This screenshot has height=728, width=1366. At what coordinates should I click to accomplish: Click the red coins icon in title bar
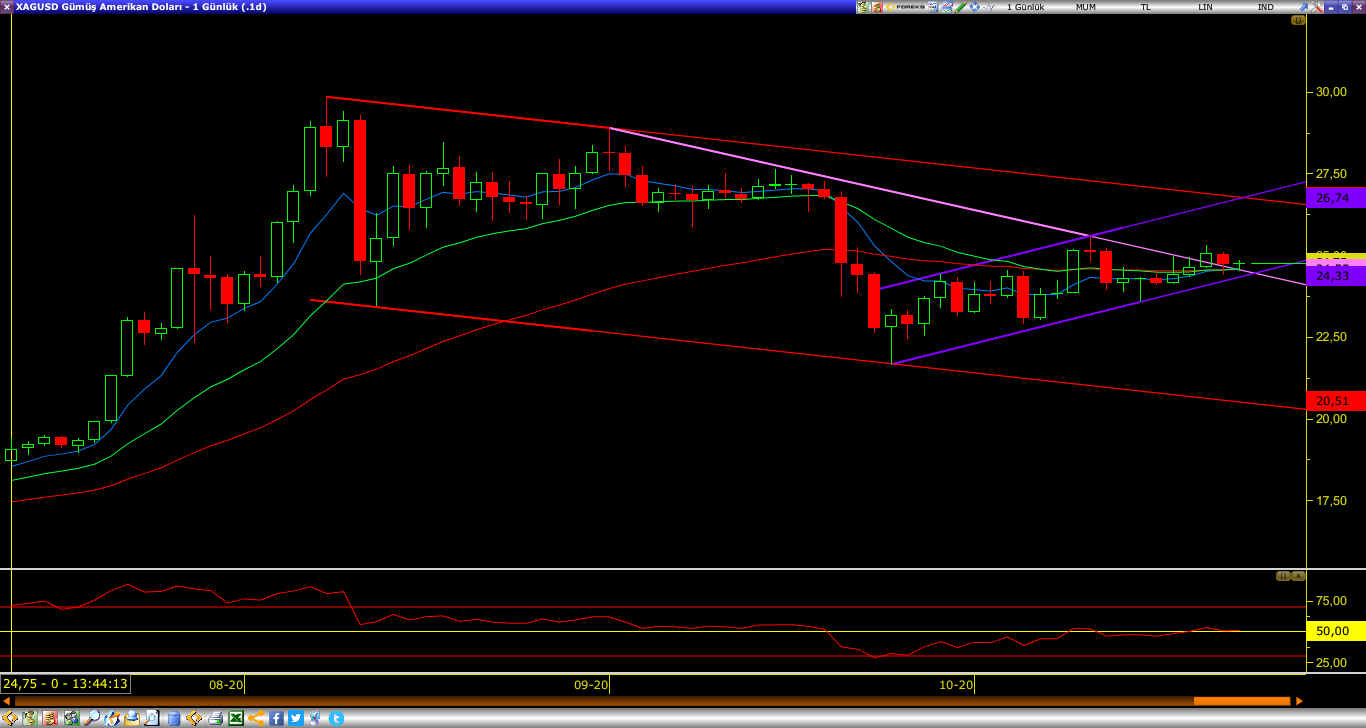[x=877, y=7]
